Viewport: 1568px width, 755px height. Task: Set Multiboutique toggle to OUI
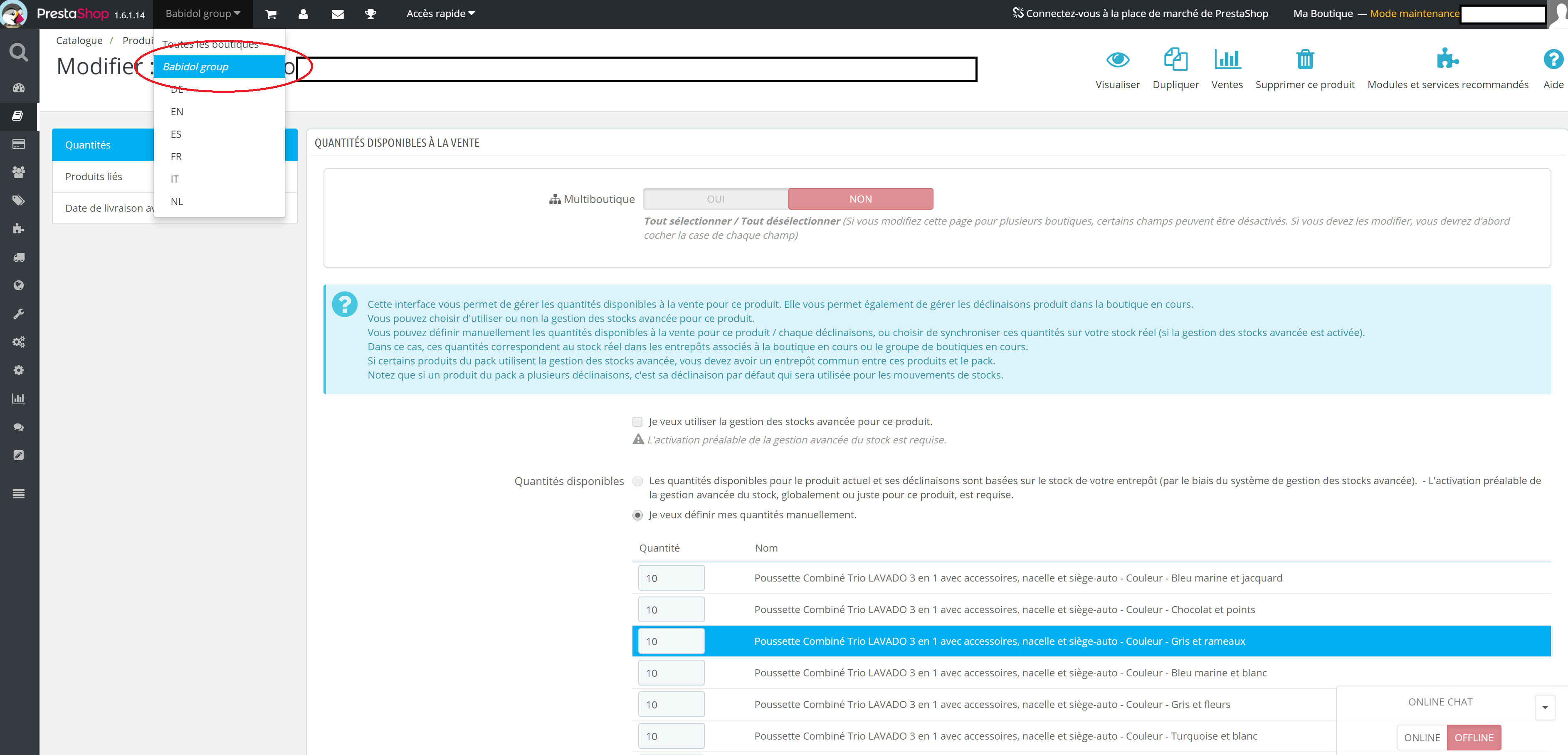tap(715, 199)
